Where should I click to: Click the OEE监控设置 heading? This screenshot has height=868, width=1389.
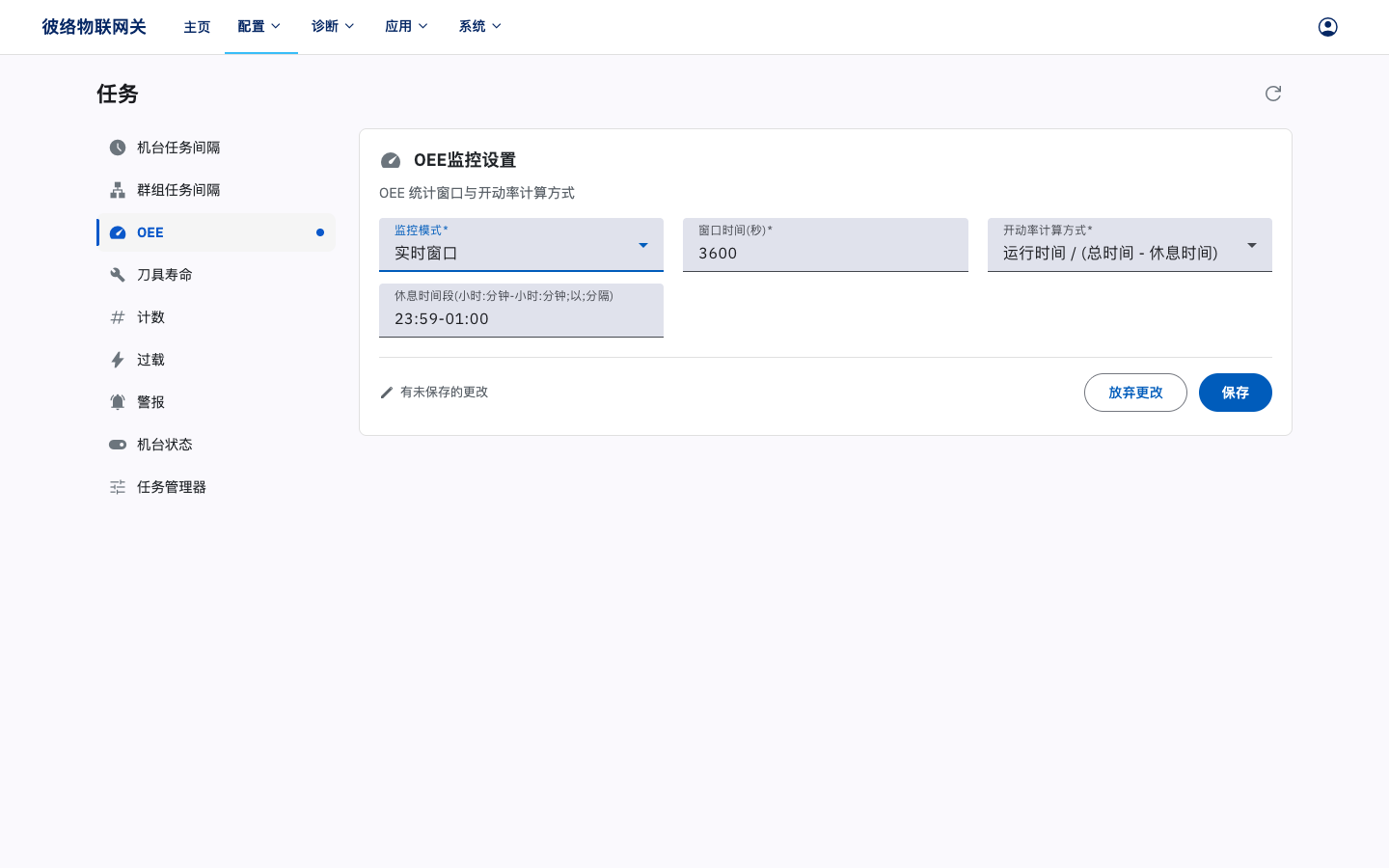465,160
